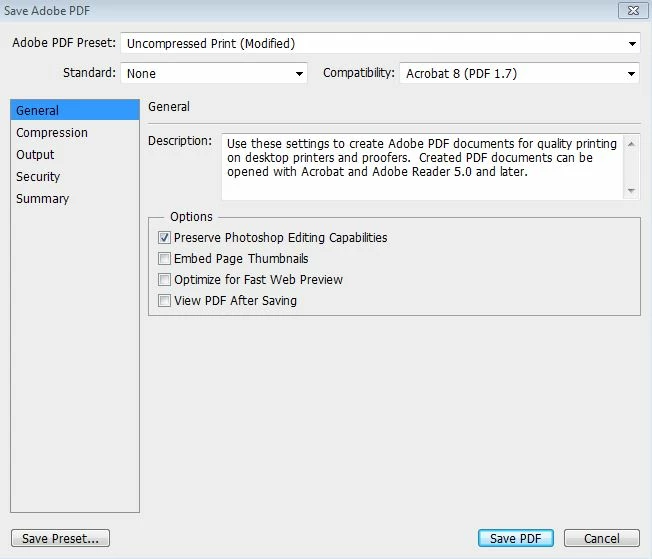
Task: Switch to the Output section
Action: pos(75,155)
